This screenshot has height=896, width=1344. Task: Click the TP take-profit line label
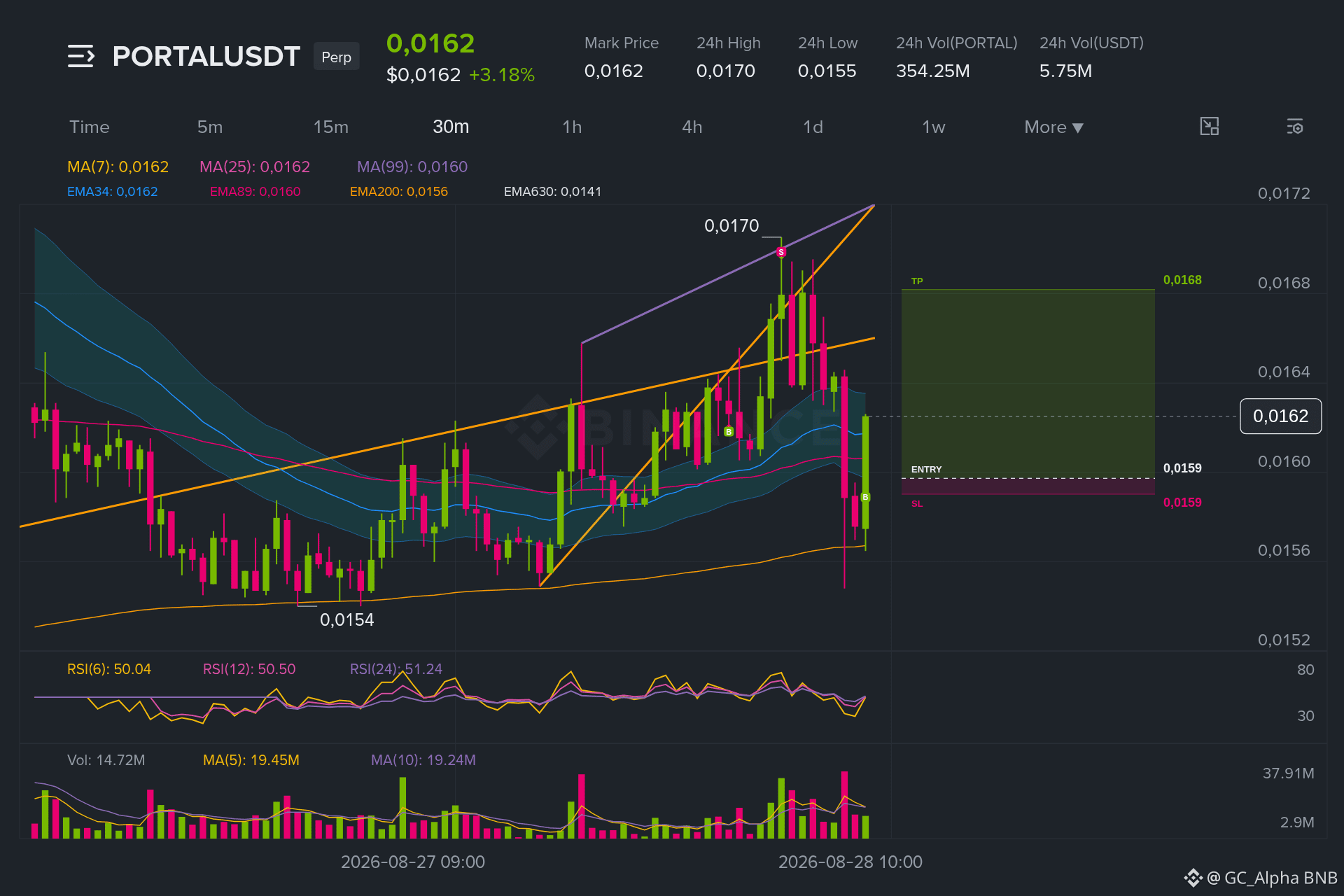917,281
